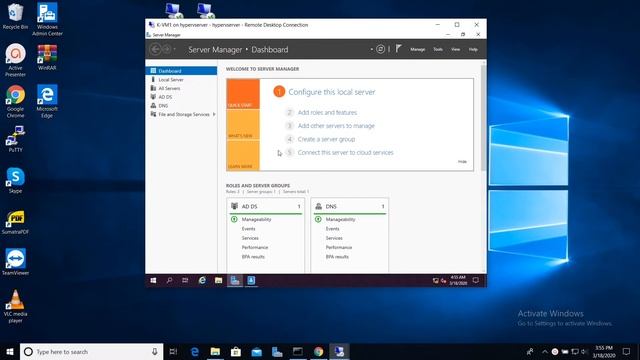This screenshot has height=360, width=640.
Task: Select the Quick Start tab tile
Action: (243, 94)
